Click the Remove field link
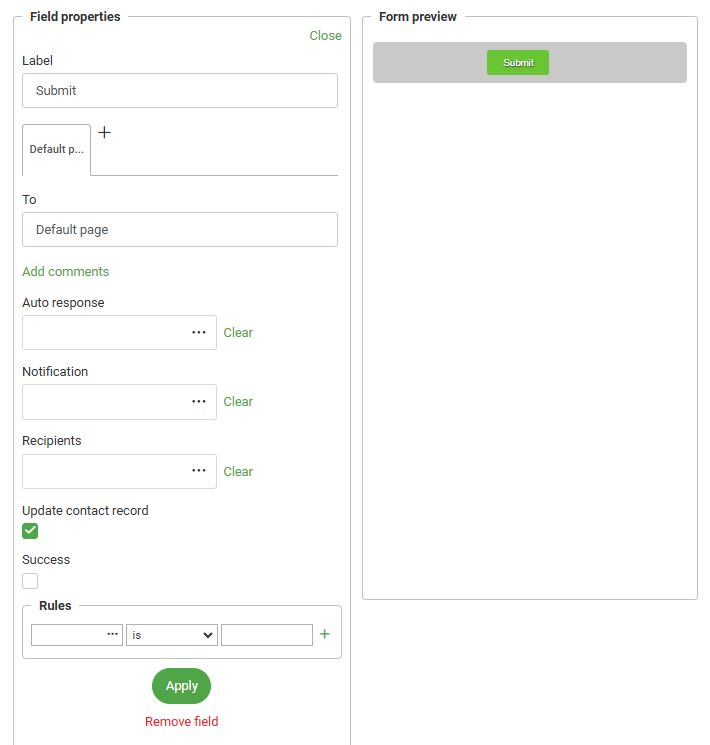This screenshot has width=710, height=745. pos(181,722)
